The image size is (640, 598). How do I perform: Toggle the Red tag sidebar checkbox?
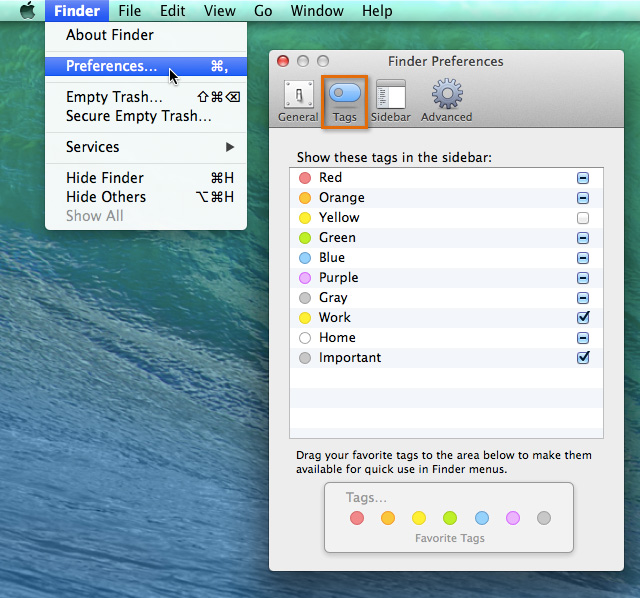[583, 178]
